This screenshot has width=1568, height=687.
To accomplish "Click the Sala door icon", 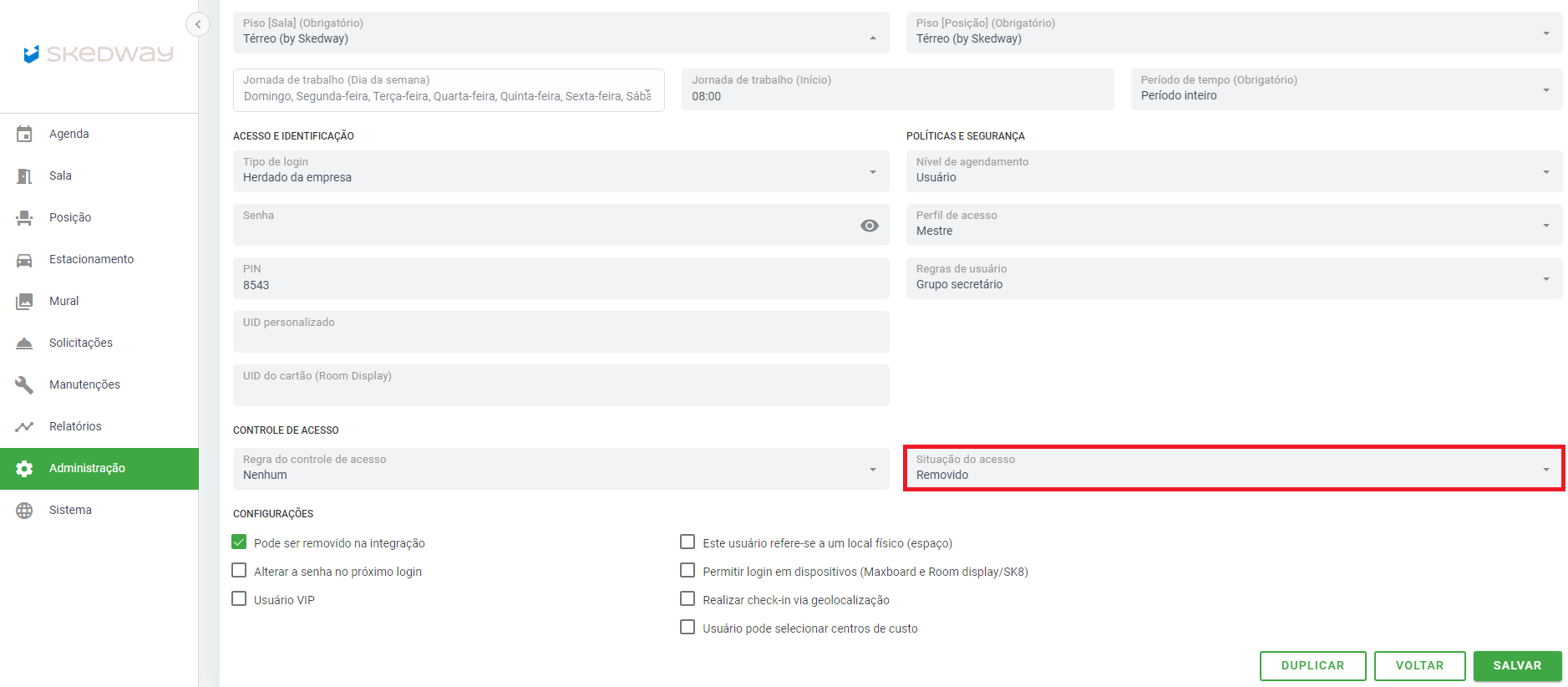I will click(x=24, y=176).
